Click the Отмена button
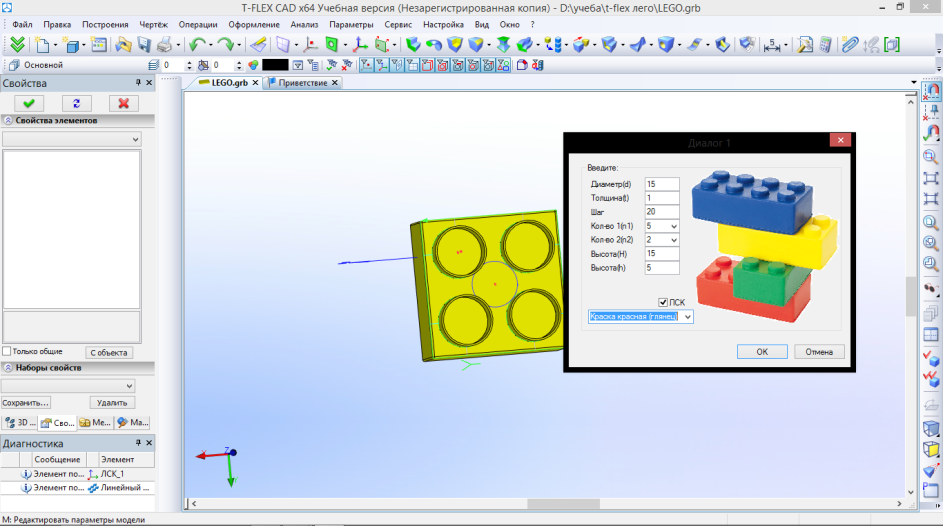 coord(819,352)
